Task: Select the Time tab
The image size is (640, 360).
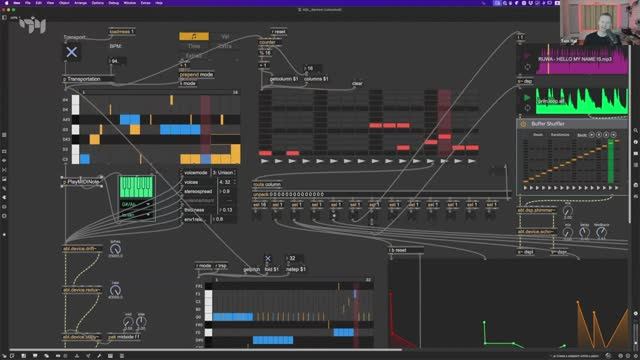Action: [194, 46]
